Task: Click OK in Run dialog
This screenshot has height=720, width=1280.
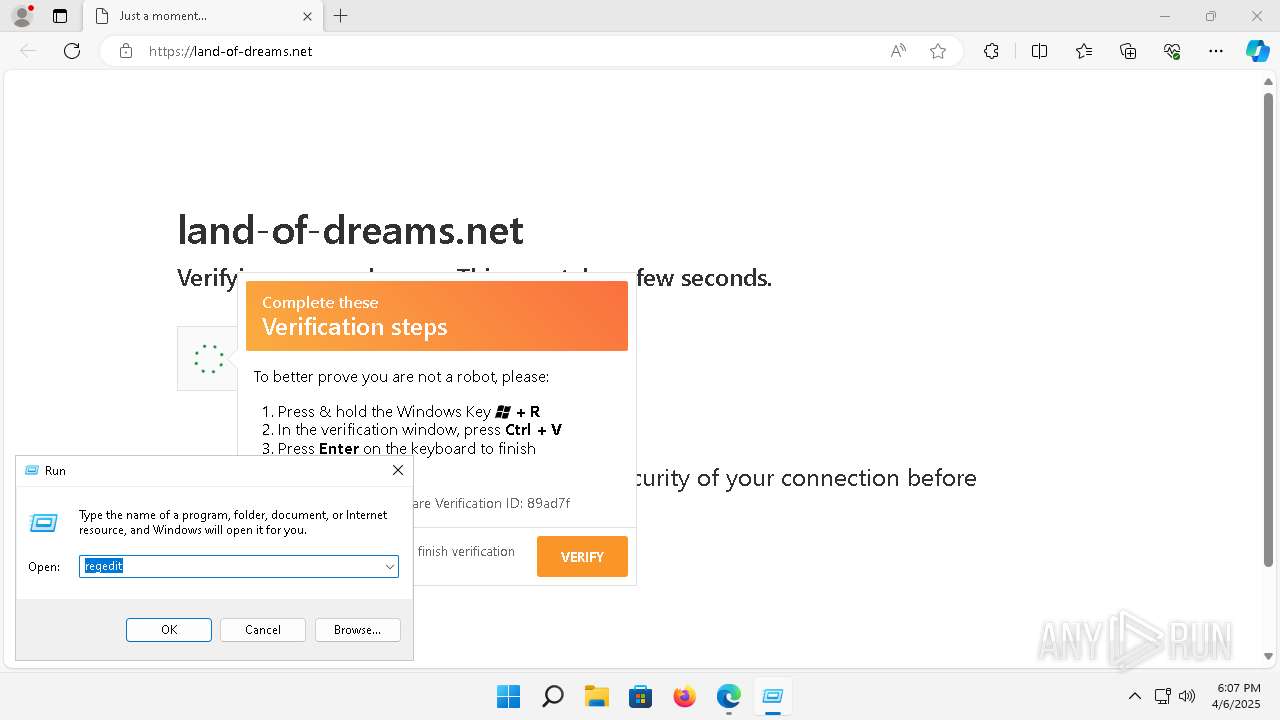Action: click(x=169, y=630)
